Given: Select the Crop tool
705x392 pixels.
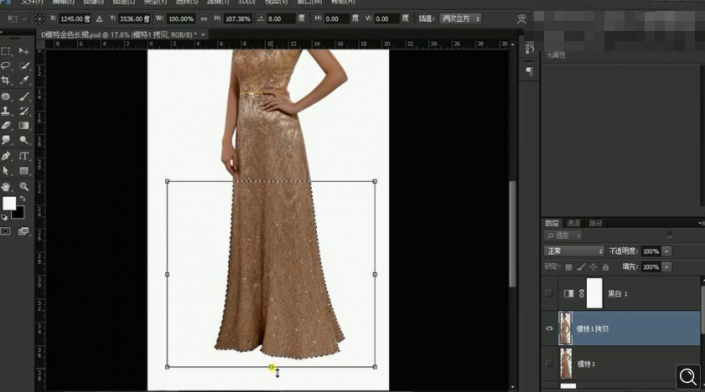Looking at the screenshot, I should click(6, 80).
